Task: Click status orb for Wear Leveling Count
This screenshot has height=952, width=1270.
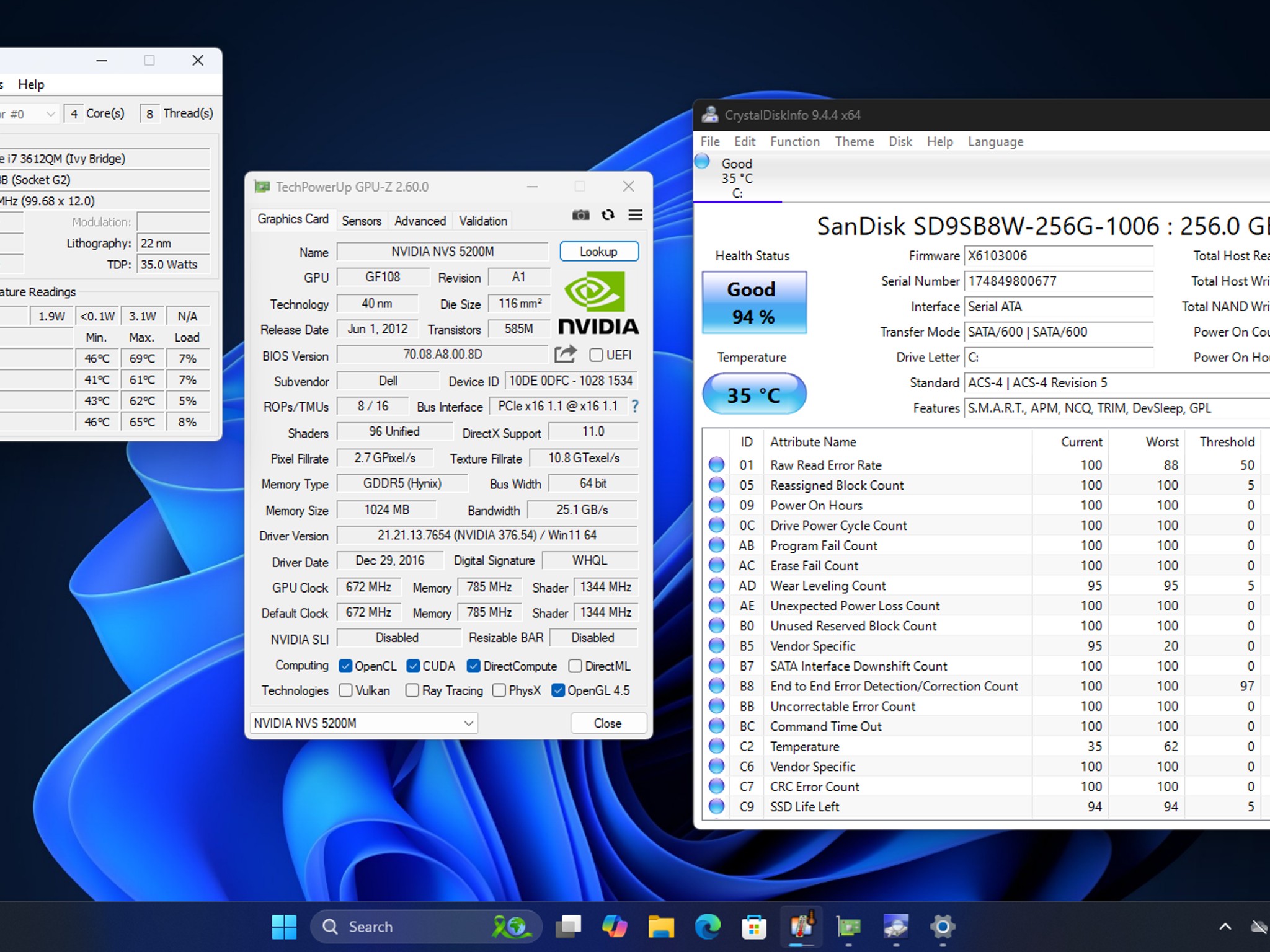Action: pyautogui.click(x=716, y=585)
